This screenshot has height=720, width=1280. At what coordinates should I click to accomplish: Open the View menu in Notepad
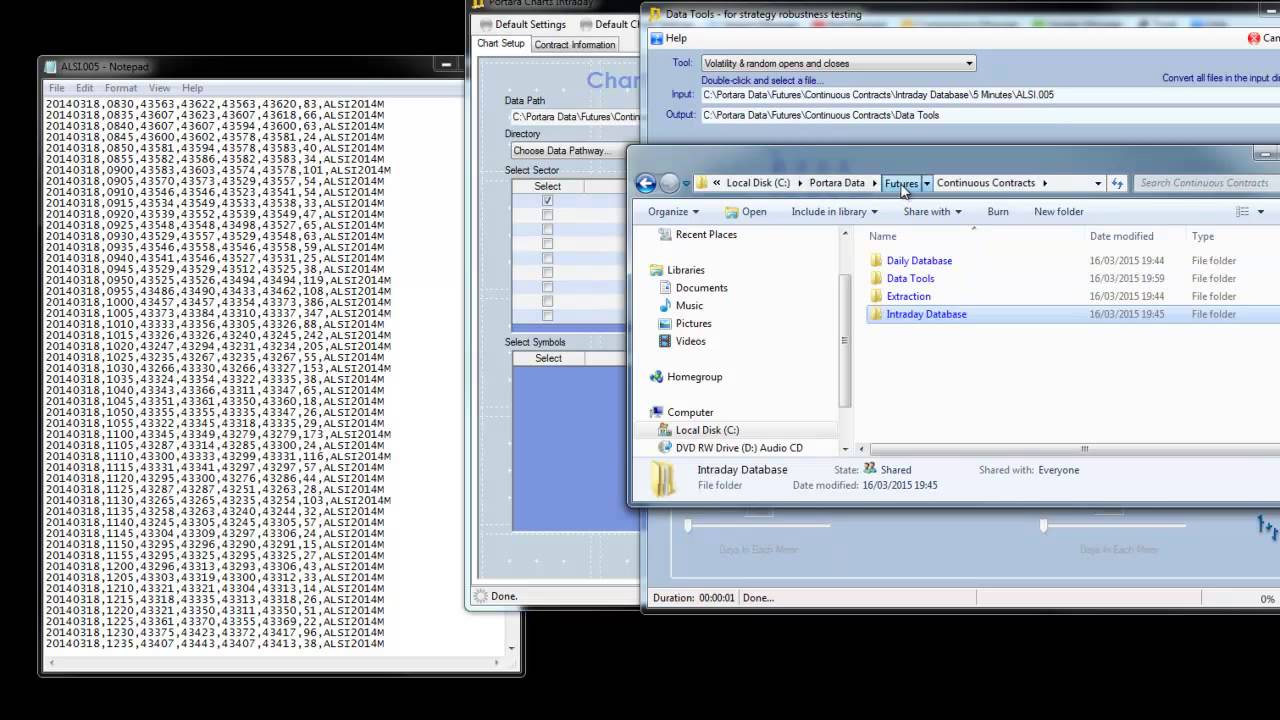click(159, 88)
